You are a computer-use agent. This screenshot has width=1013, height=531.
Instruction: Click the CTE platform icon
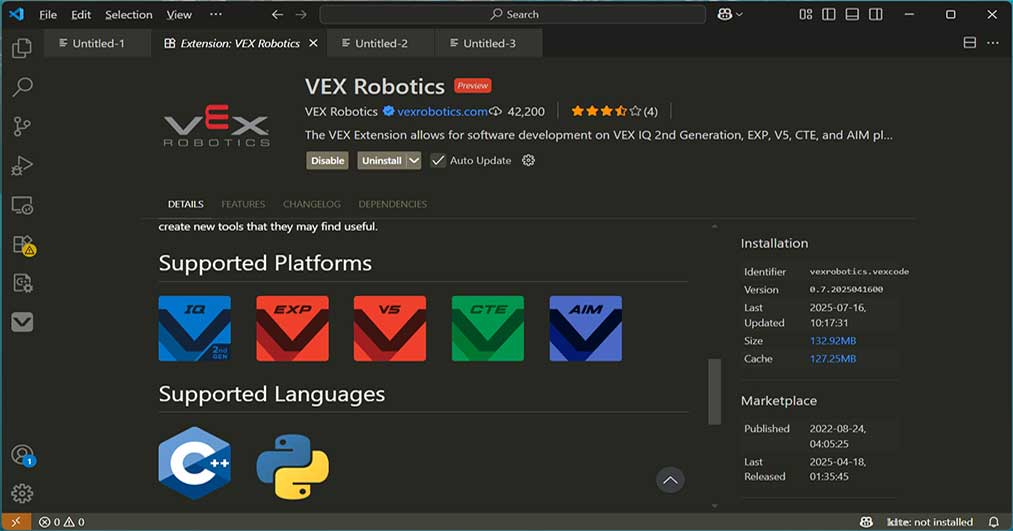point(488,329)
